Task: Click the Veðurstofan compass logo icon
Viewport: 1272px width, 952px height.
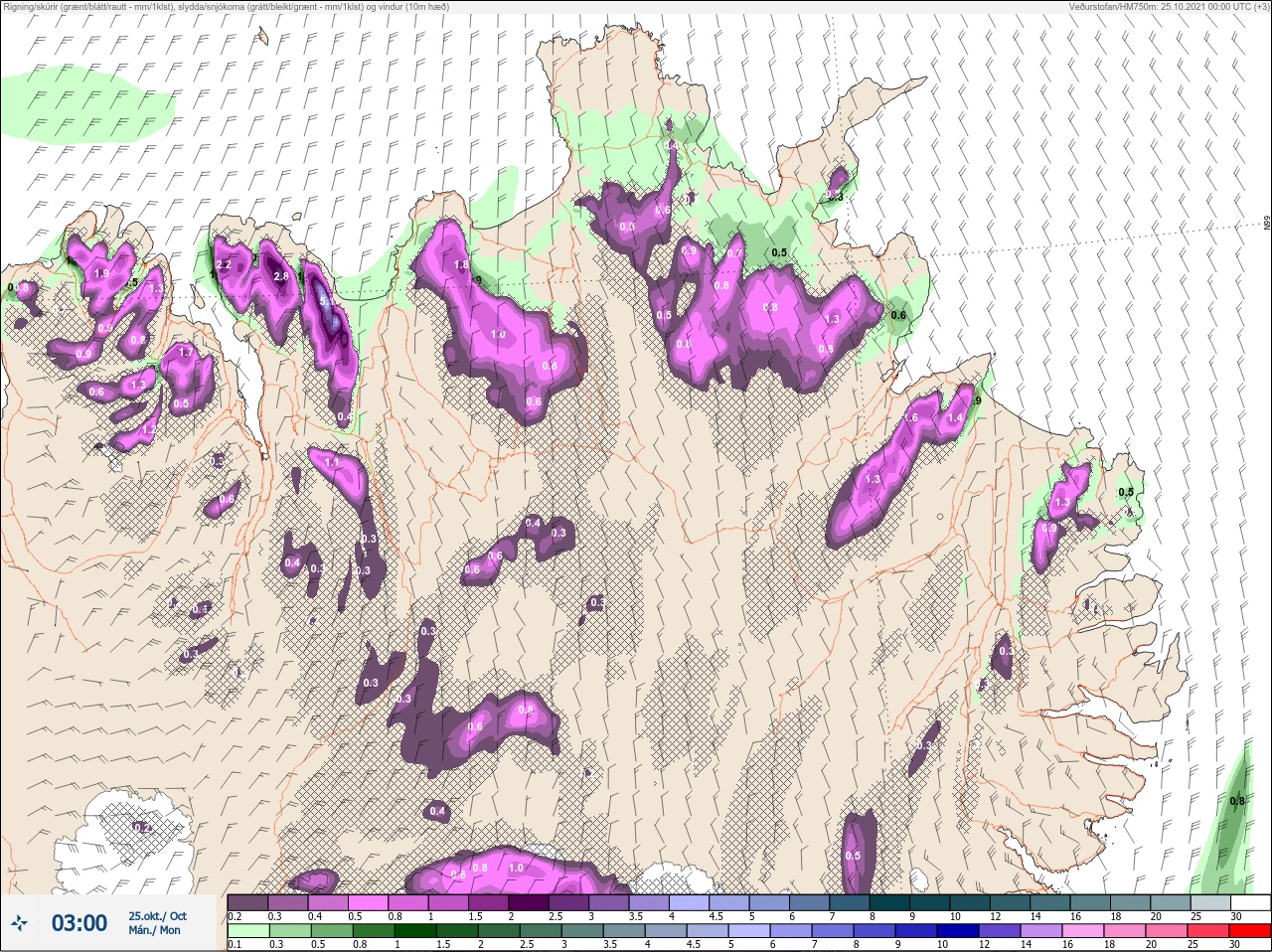Action: (19, 923)
